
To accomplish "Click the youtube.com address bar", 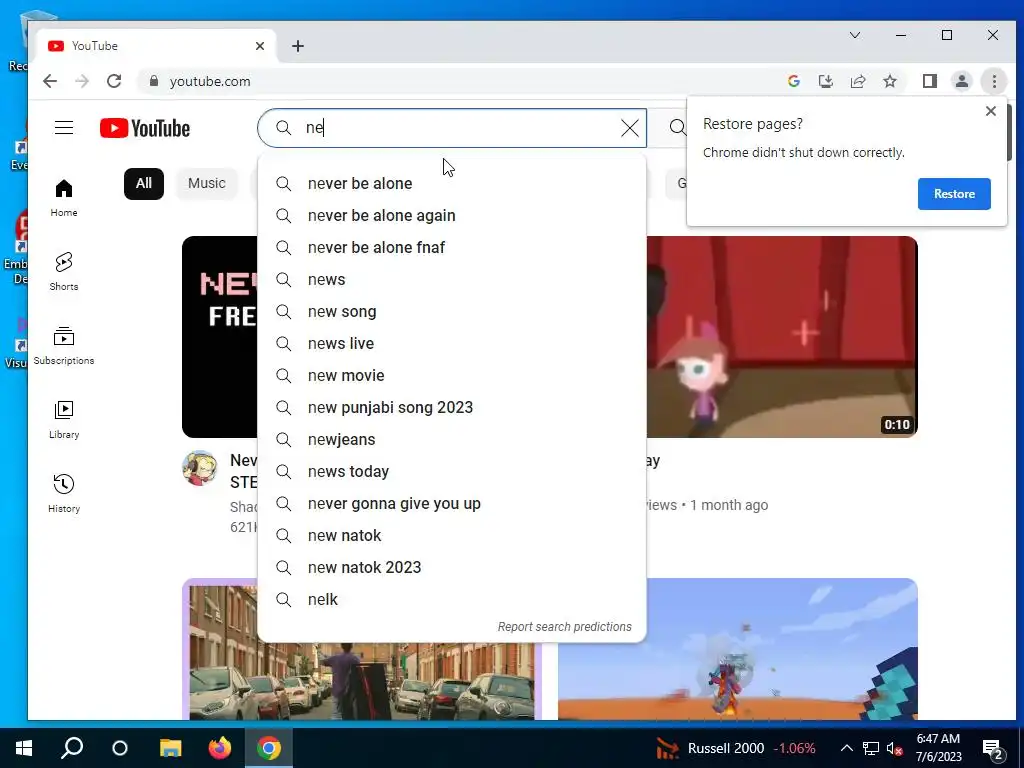I will pyautogui.click(x=457, y=81).
